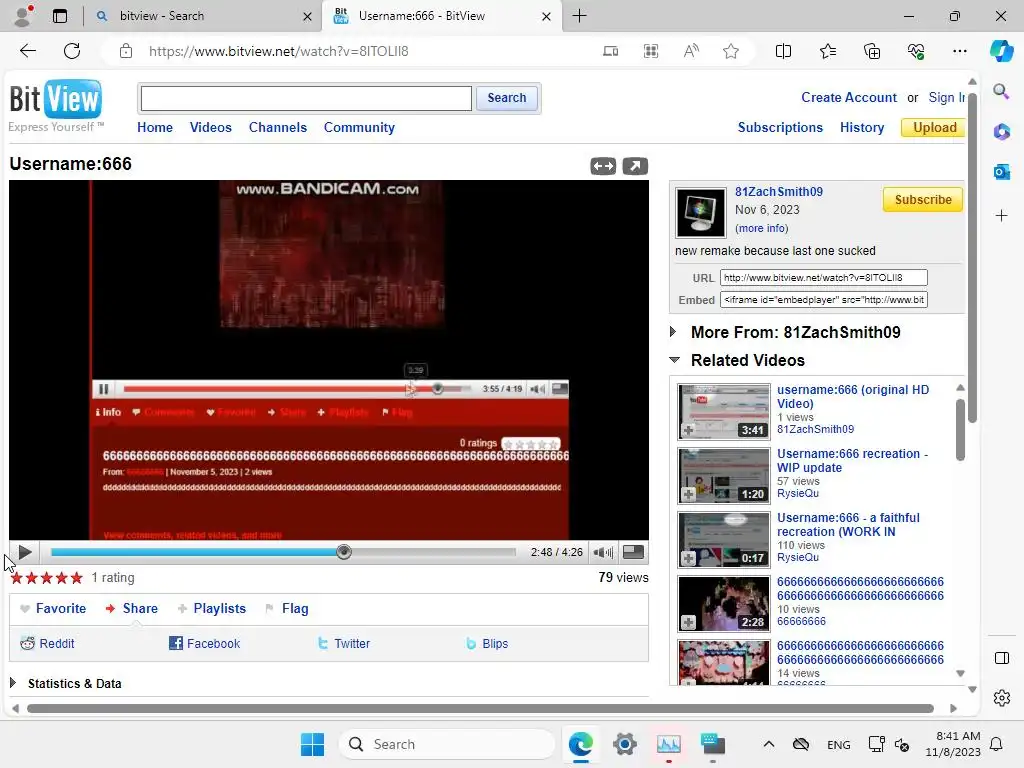Click the widen player arrows icon

point(603,166)
